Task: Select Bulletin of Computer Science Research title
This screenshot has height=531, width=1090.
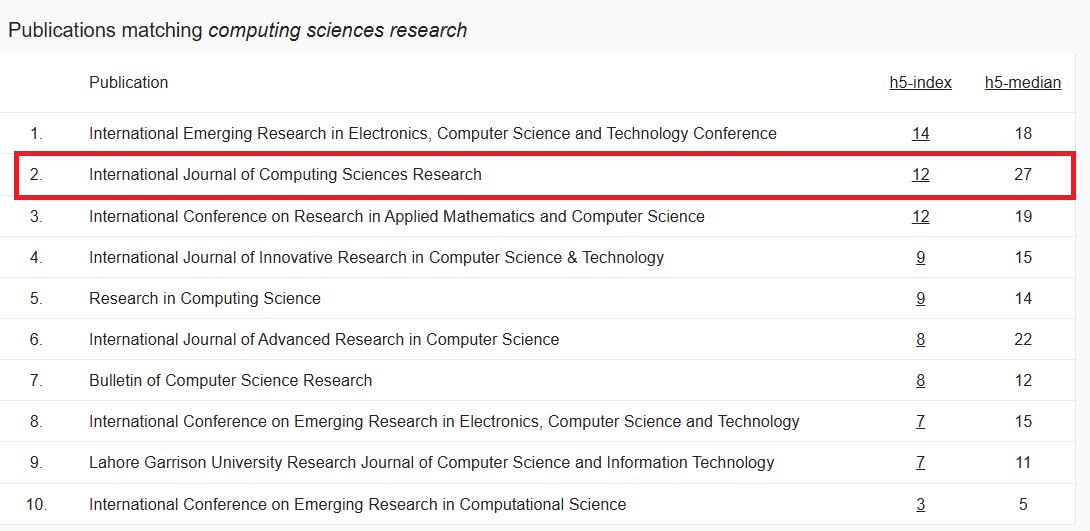Action: point(231,381)
